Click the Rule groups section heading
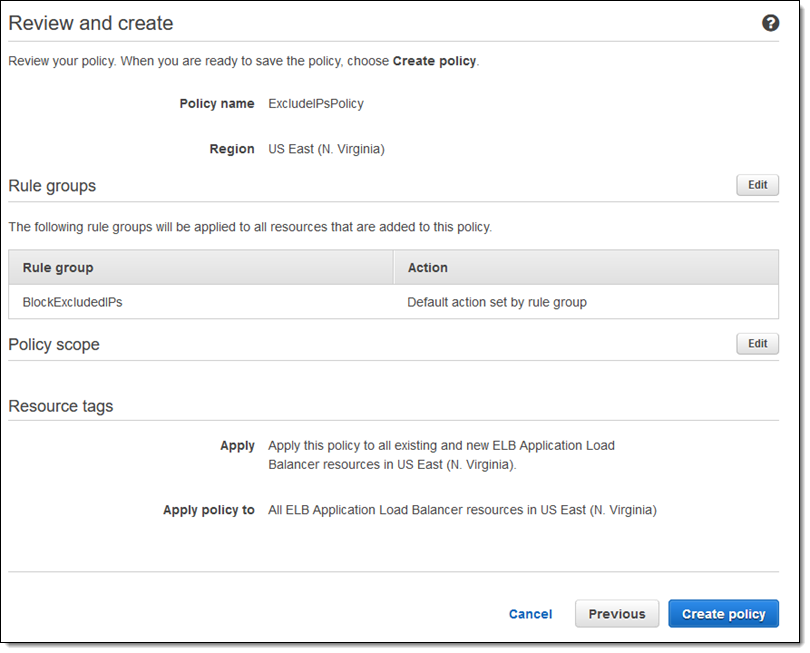This screenshot has height=653, width=810. tap(52, 186)
